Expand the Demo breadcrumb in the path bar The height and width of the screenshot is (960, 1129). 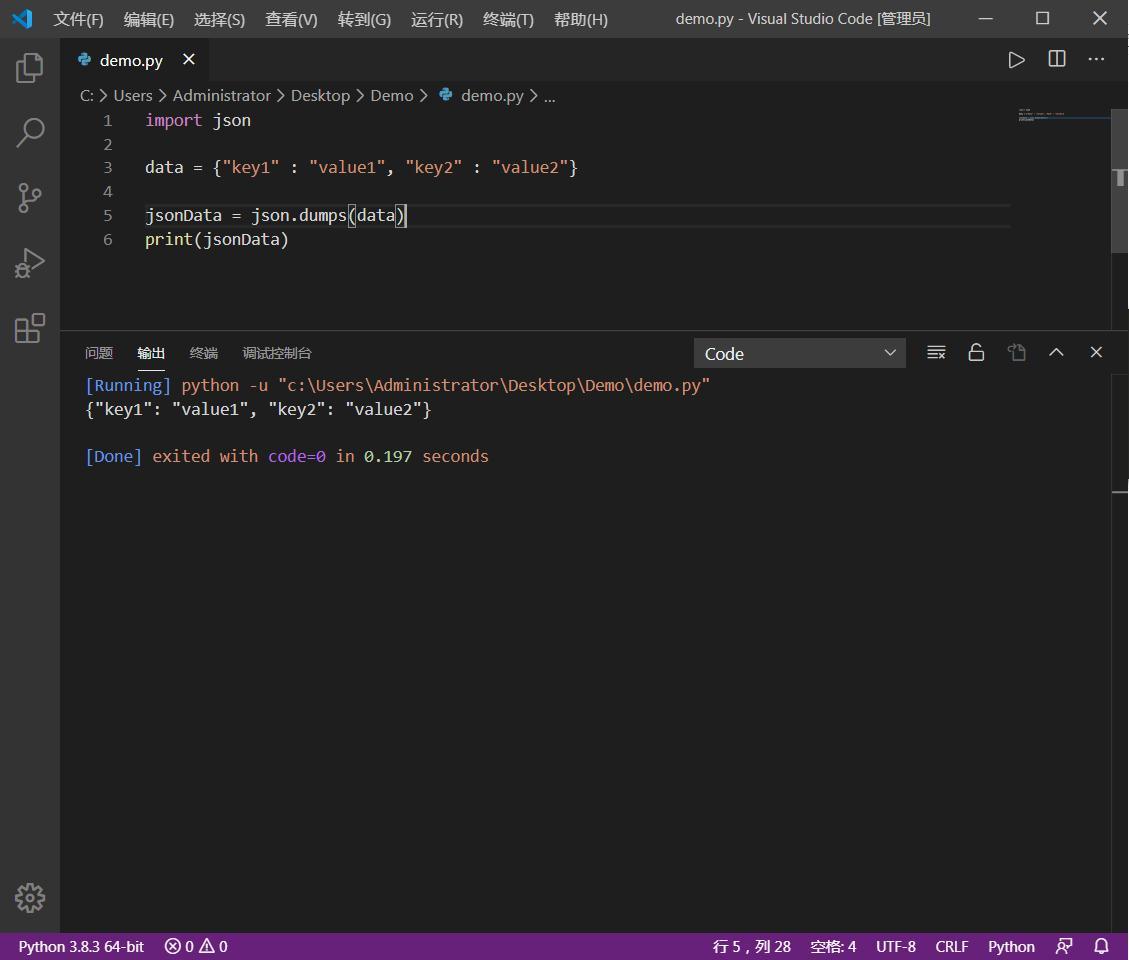391,95
